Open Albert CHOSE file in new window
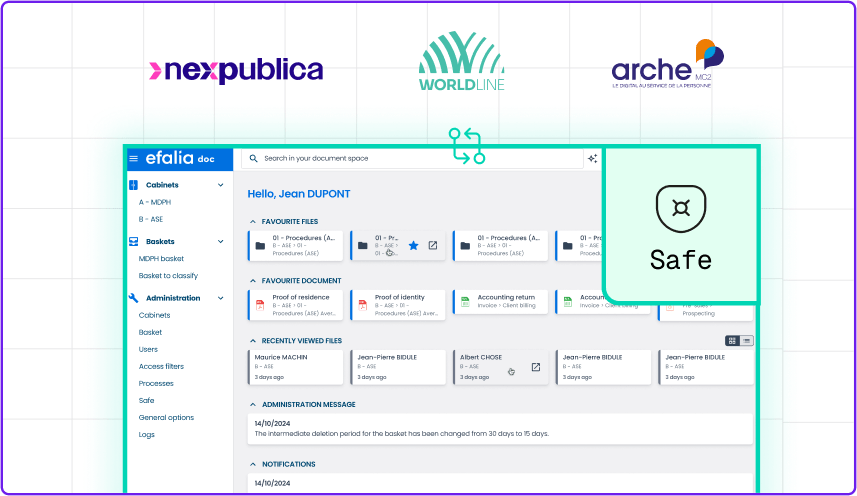The height and width of the screenshot is (496, 857). 536,367
